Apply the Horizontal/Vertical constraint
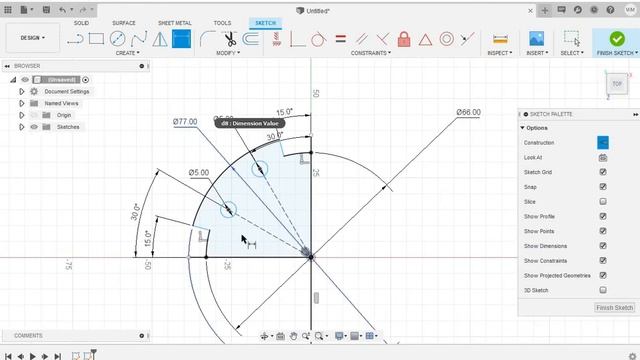Image resolution: width=640 pixels, height=360 pixels. click(x=277, y=39)
